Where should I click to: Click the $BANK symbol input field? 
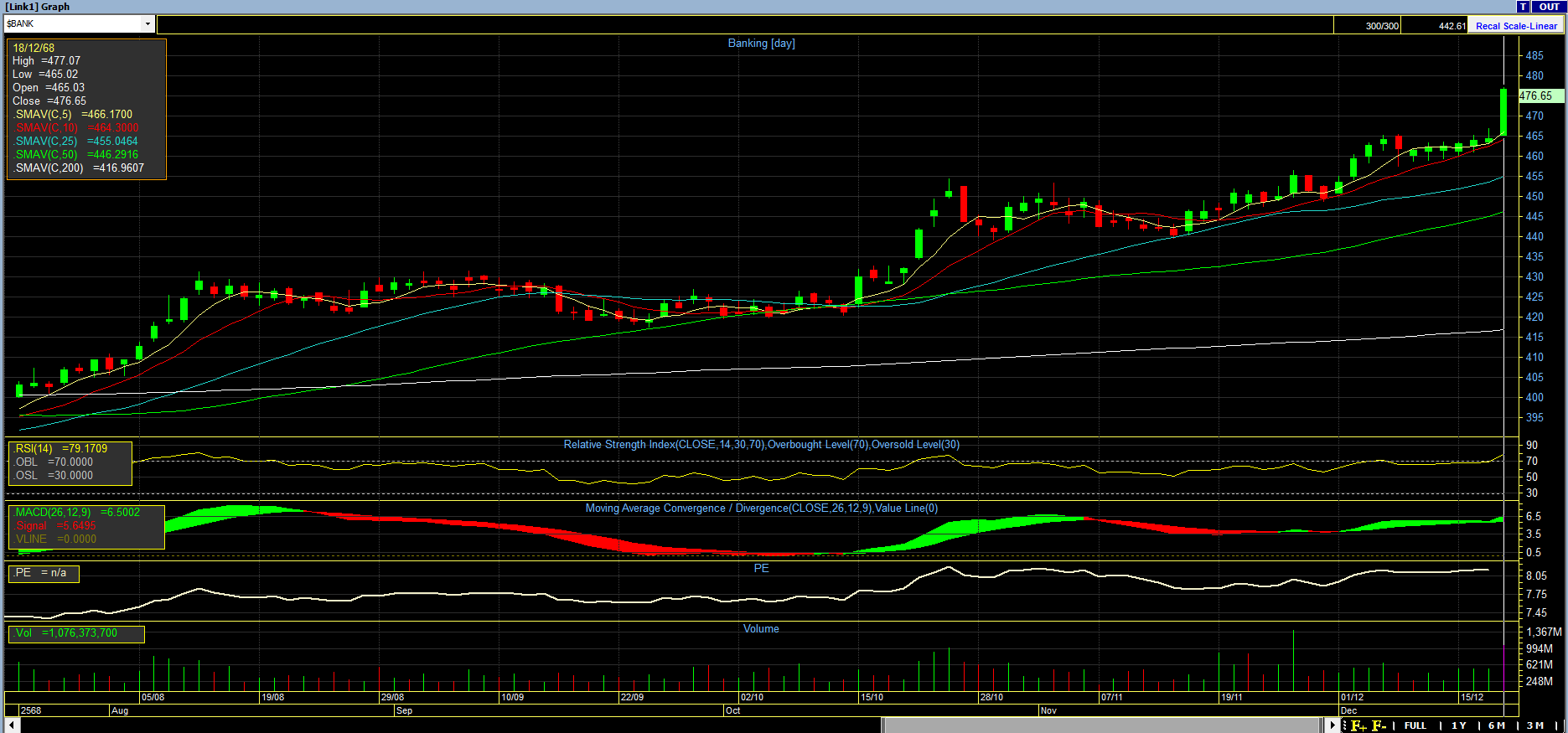click(74, 23)
